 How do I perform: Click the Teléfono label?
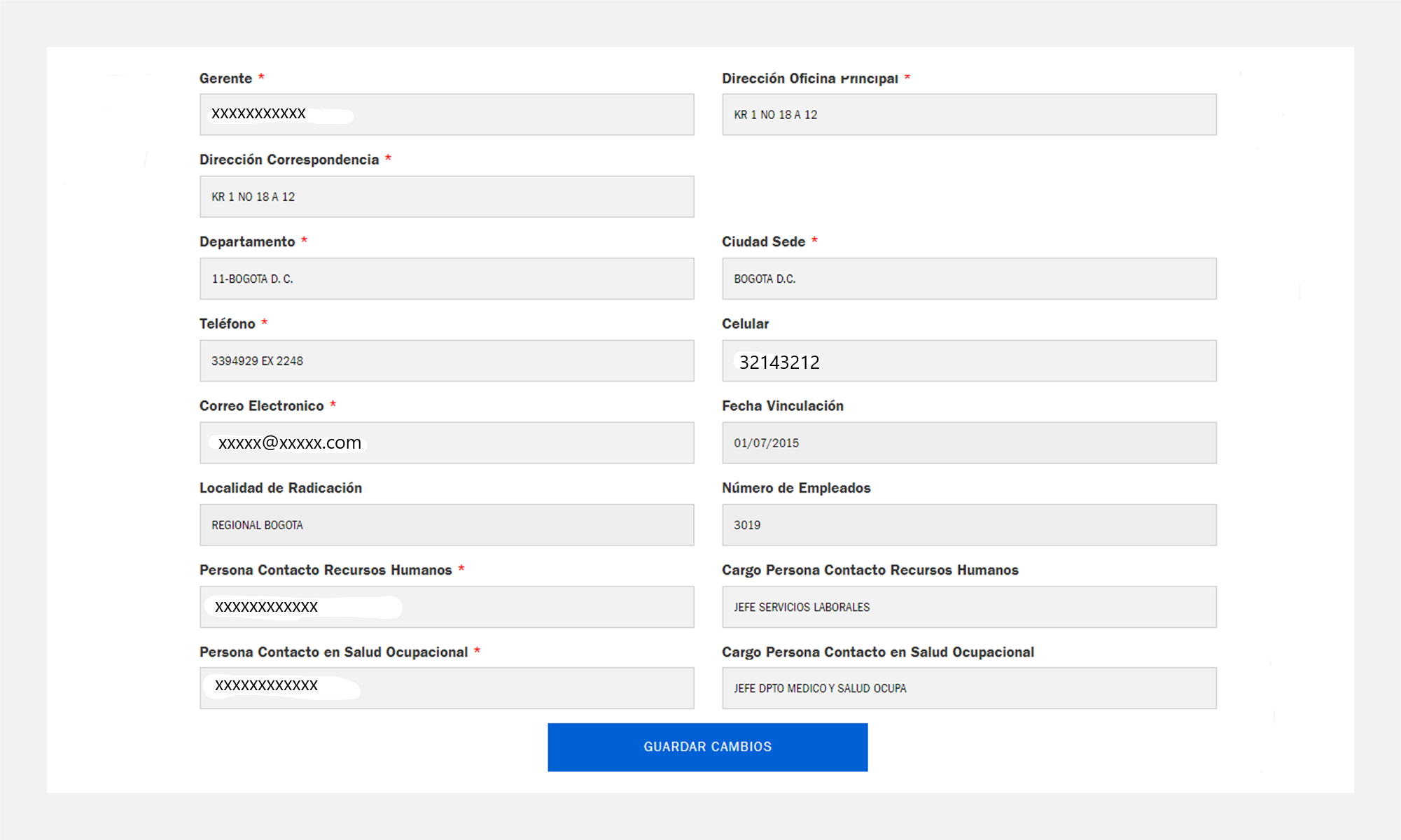pyautogui.click(x=227, y=323)
